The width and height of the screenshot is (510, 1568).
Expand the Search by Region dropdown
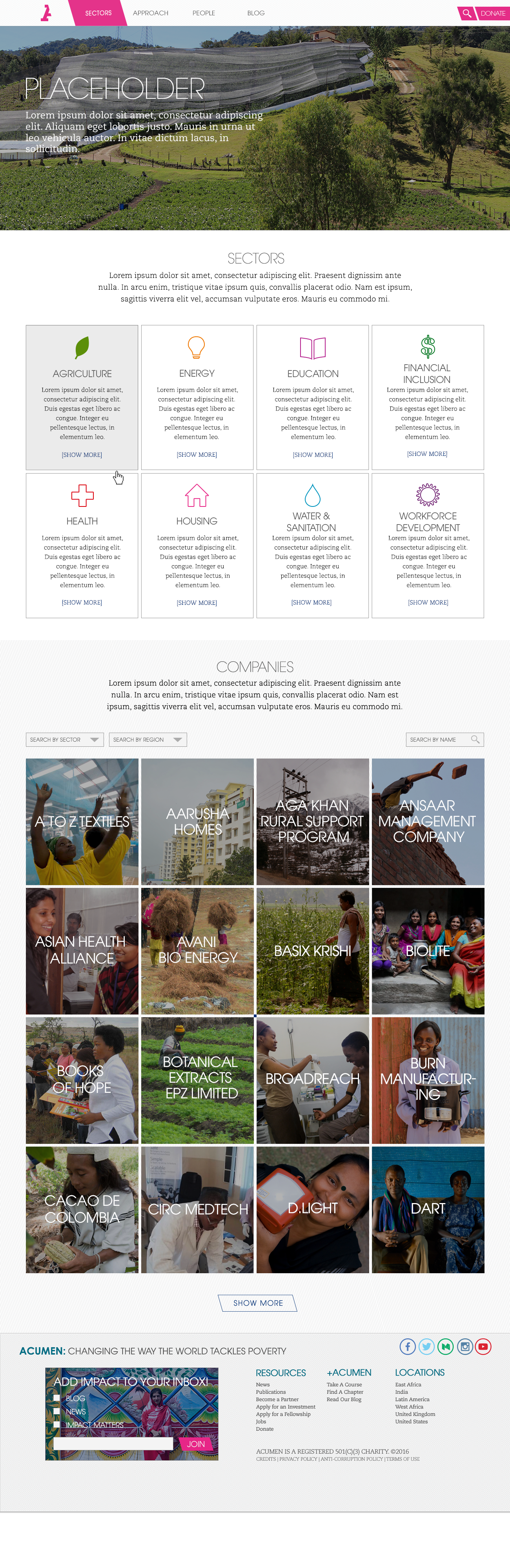148,740
